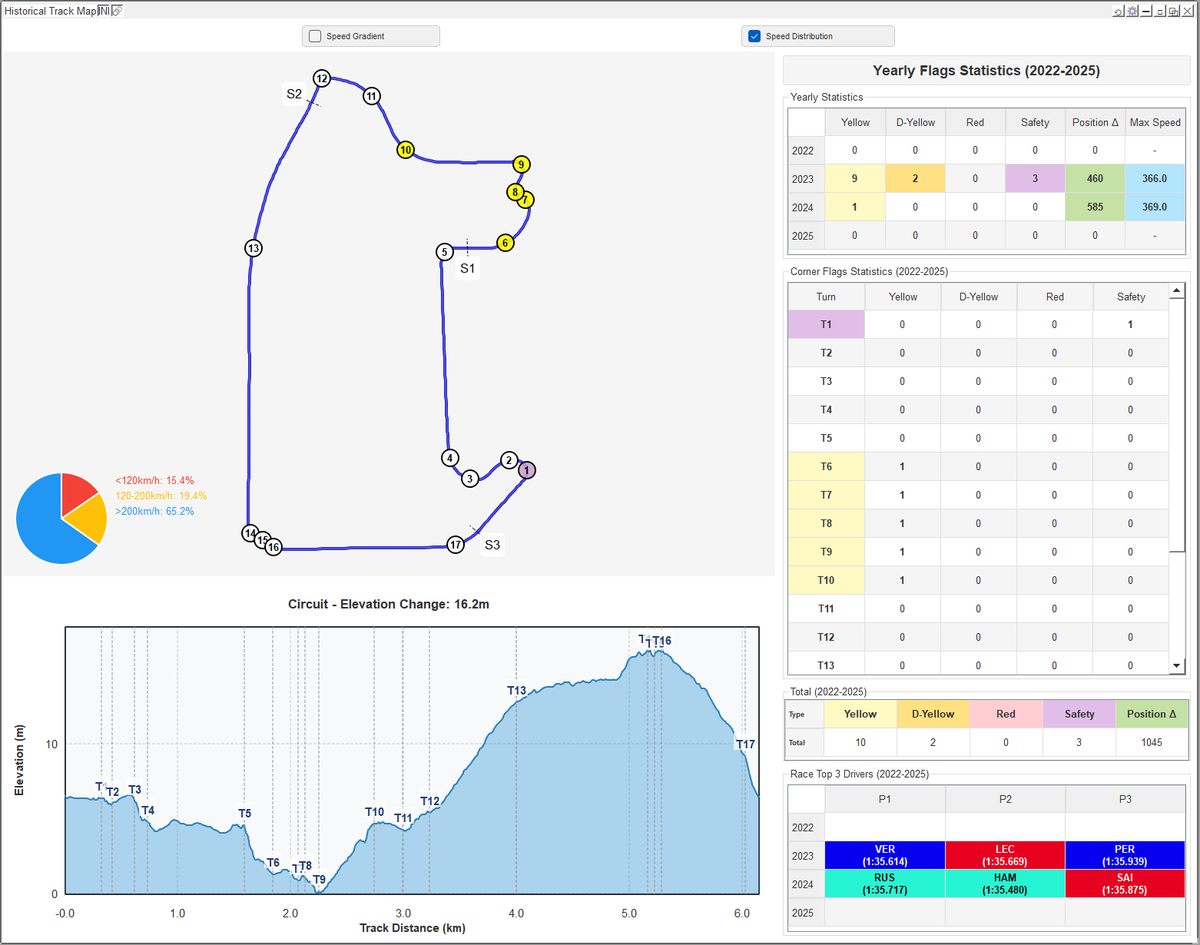Image resolution: width=1200 pixels, height=945 pixels.
Task: Uncheck the Speed Distribution checkbox
Action: click(755, 36)
